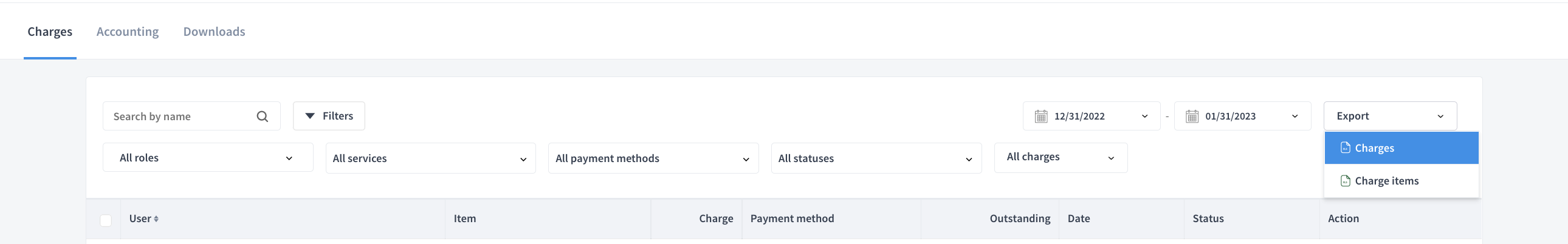This screenshot has height=244, width=1568.
Task: Switch to the Accounting tab
Action: coord(127,32)
